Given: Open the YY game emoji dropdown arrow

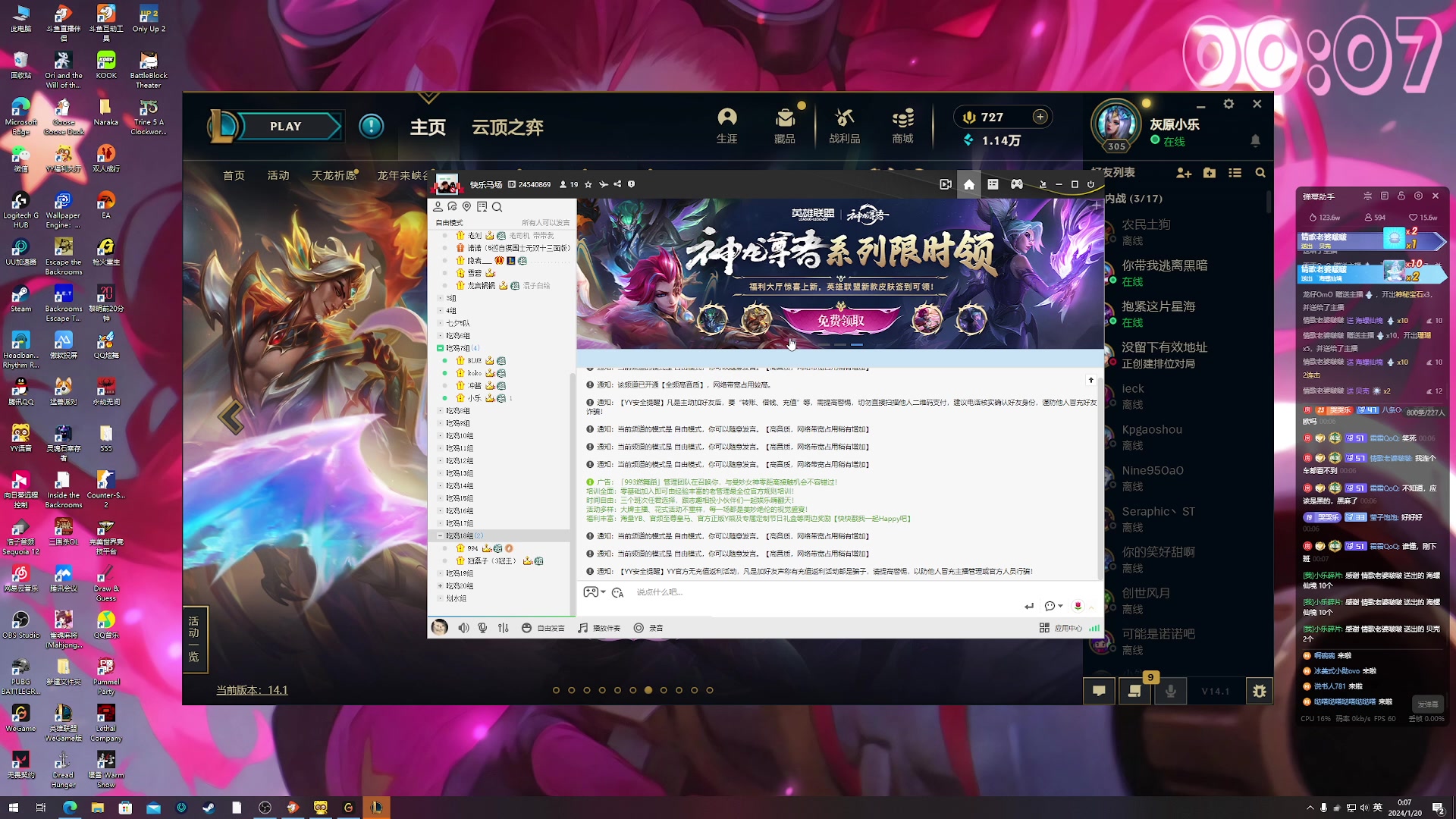Looking at the screenshot, I should pos(603,592).
